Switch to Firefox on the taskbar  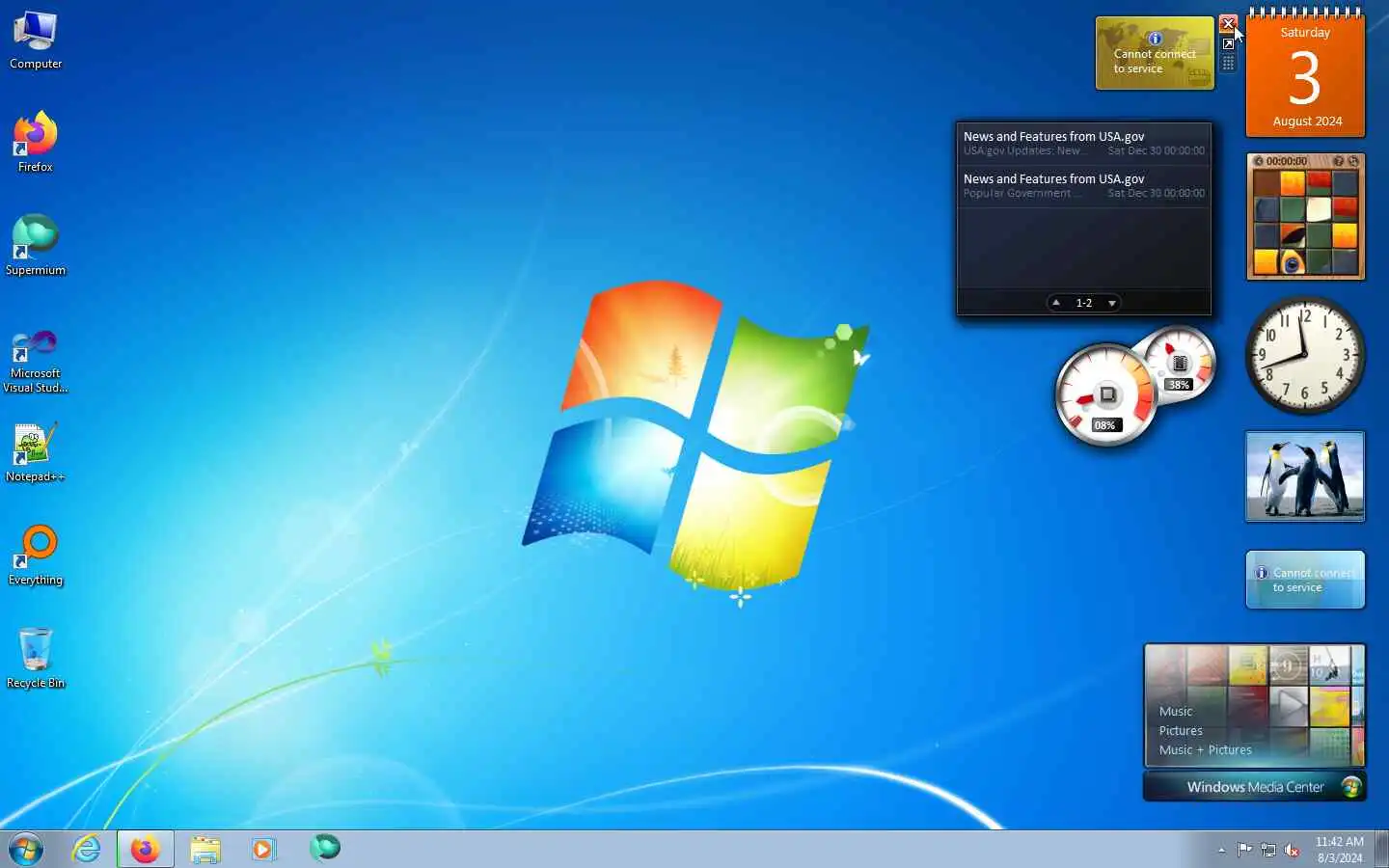146,849
